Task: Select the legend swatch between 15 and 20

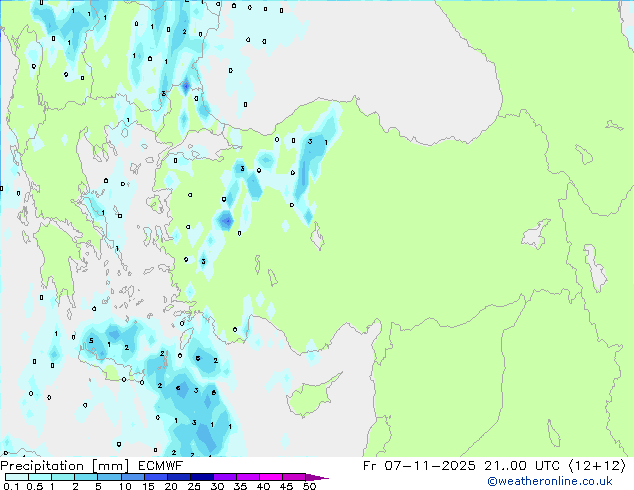Action: click(155, 477)
